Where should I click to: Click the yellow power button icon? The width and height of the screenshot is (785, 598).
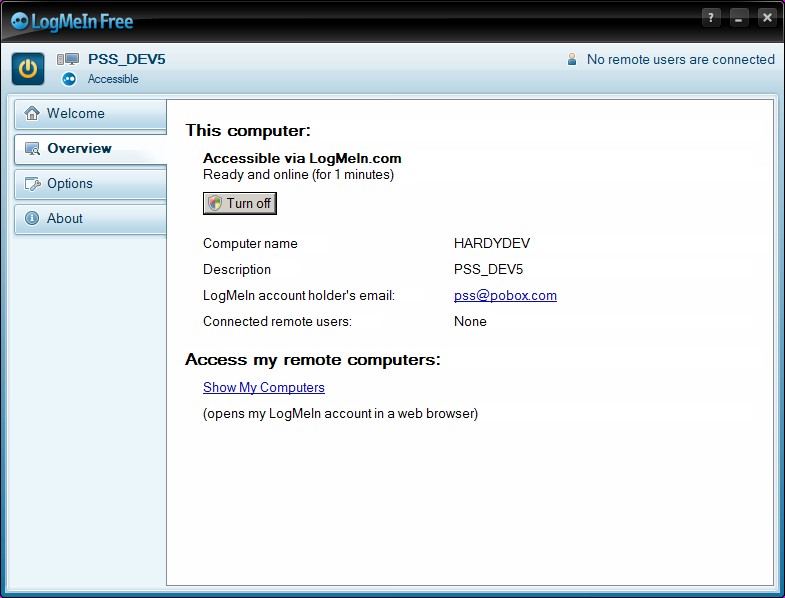coord(28,69)
